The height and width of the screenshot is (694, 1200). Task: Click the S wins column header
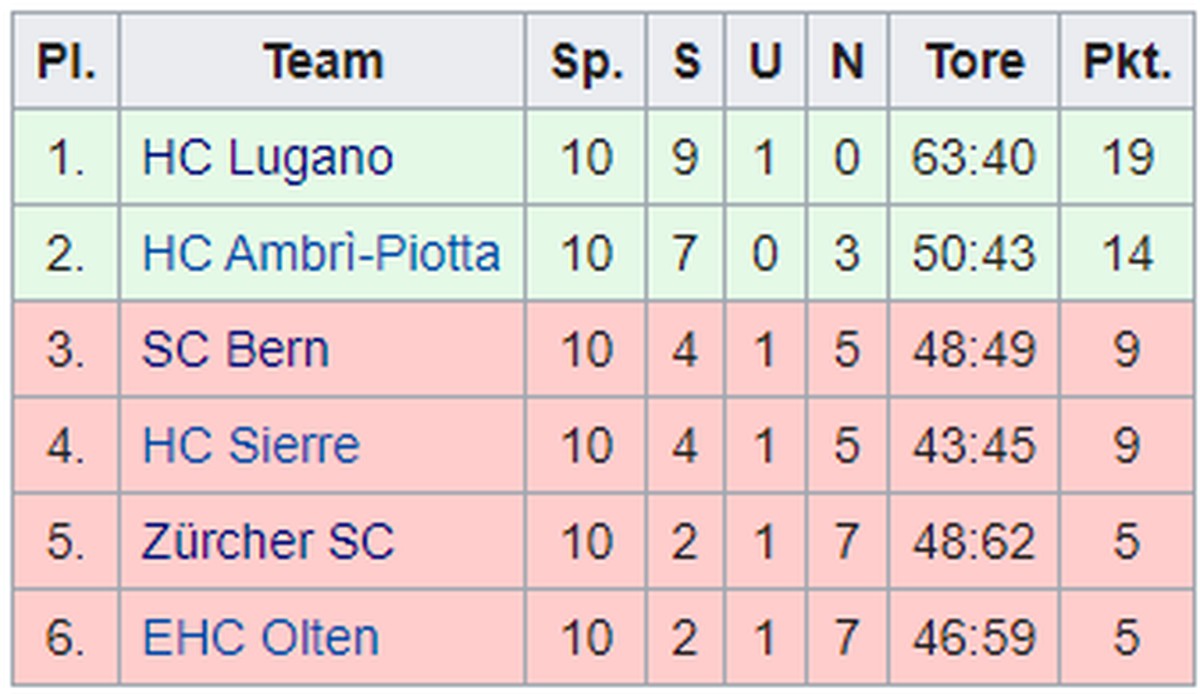[x=685, y=62]
